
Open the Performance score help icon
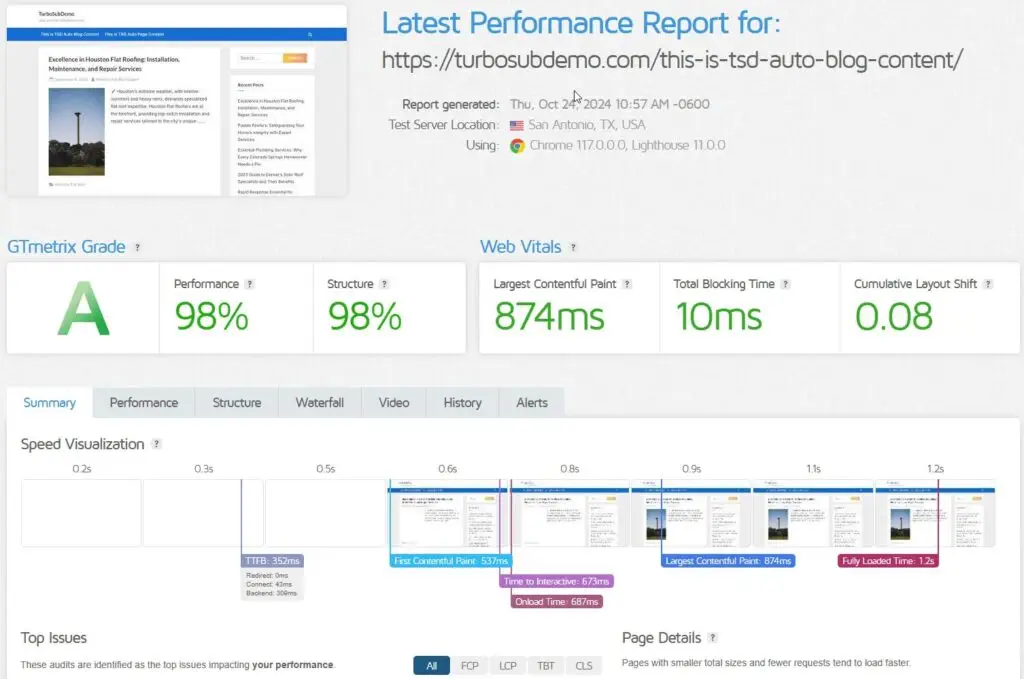(x=249, y=284)
